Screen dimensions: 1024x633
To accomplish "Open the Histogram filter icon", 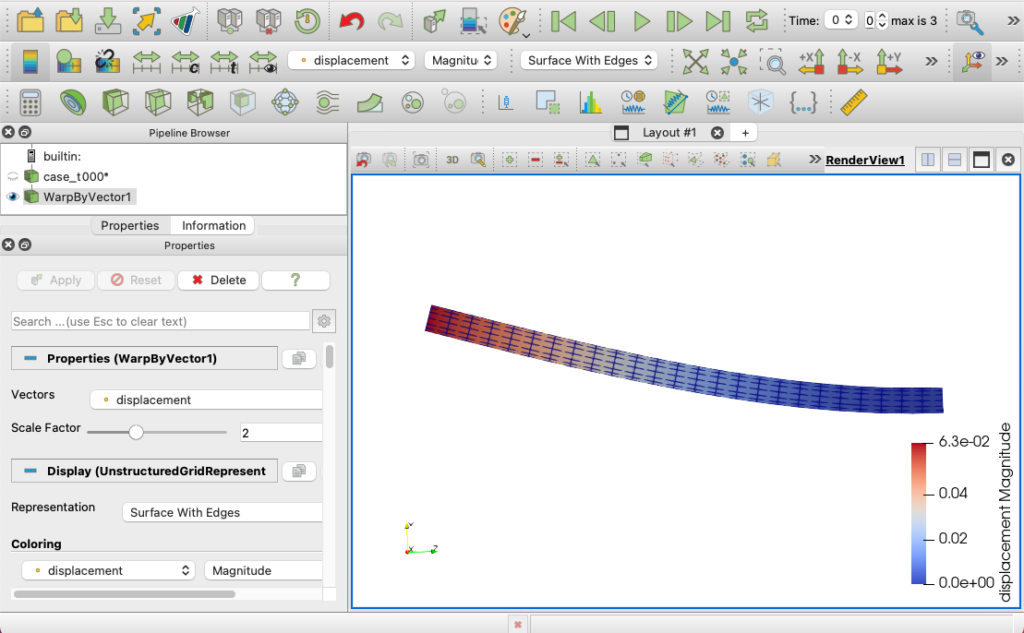I will [590, 103].
